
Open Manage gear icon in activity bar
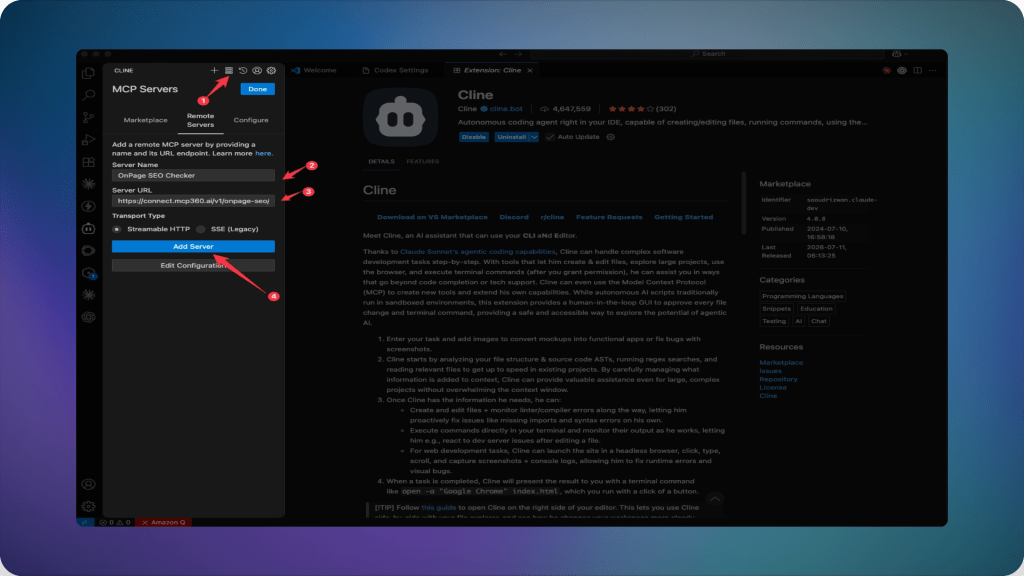point(88,506)
